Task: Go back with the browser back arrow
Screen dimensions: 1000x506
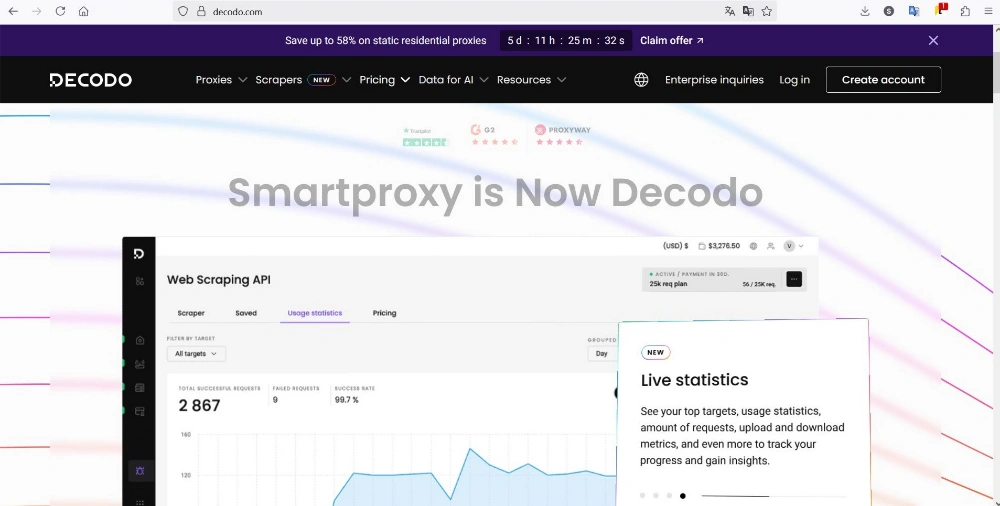Action: (x=13, y=11)
